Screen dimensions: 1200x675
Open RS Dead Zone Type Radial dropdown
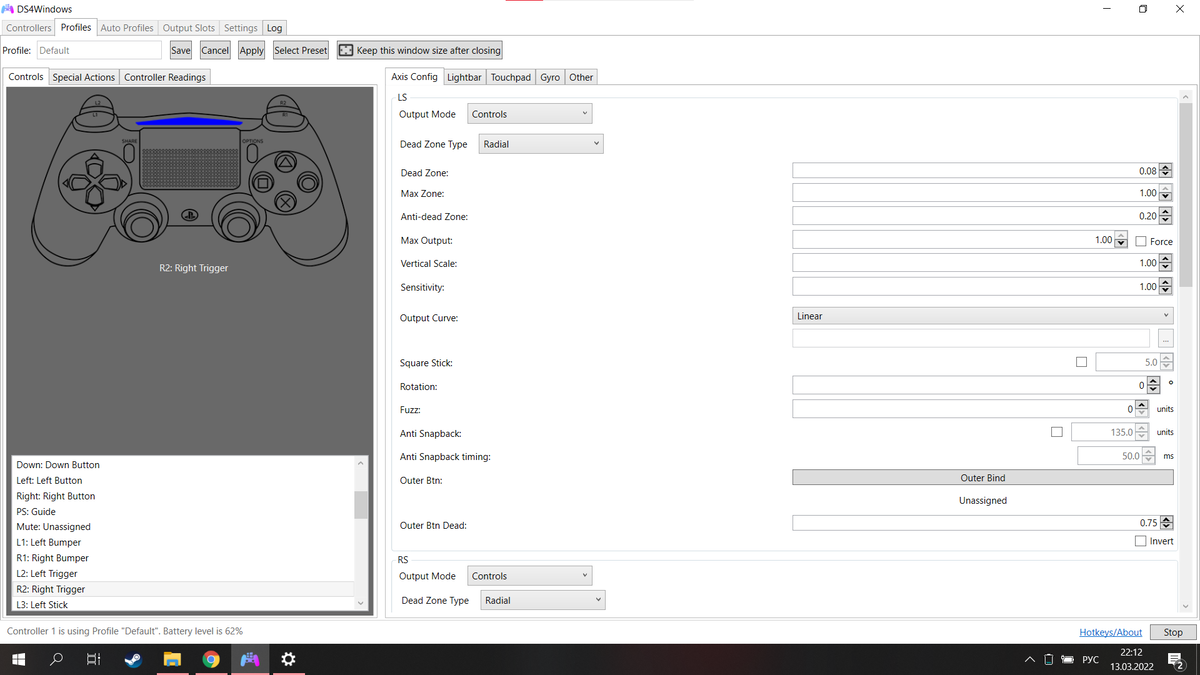tap(543, 600)
